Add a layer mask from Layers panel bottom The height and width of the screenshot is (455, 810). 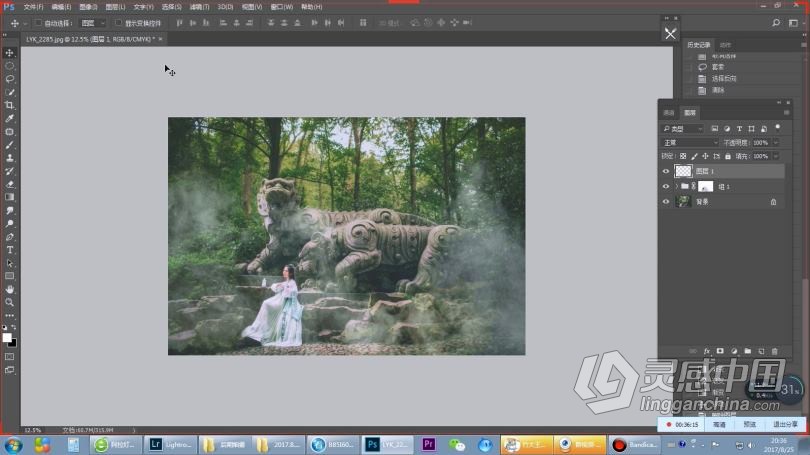tap(720, 351)
